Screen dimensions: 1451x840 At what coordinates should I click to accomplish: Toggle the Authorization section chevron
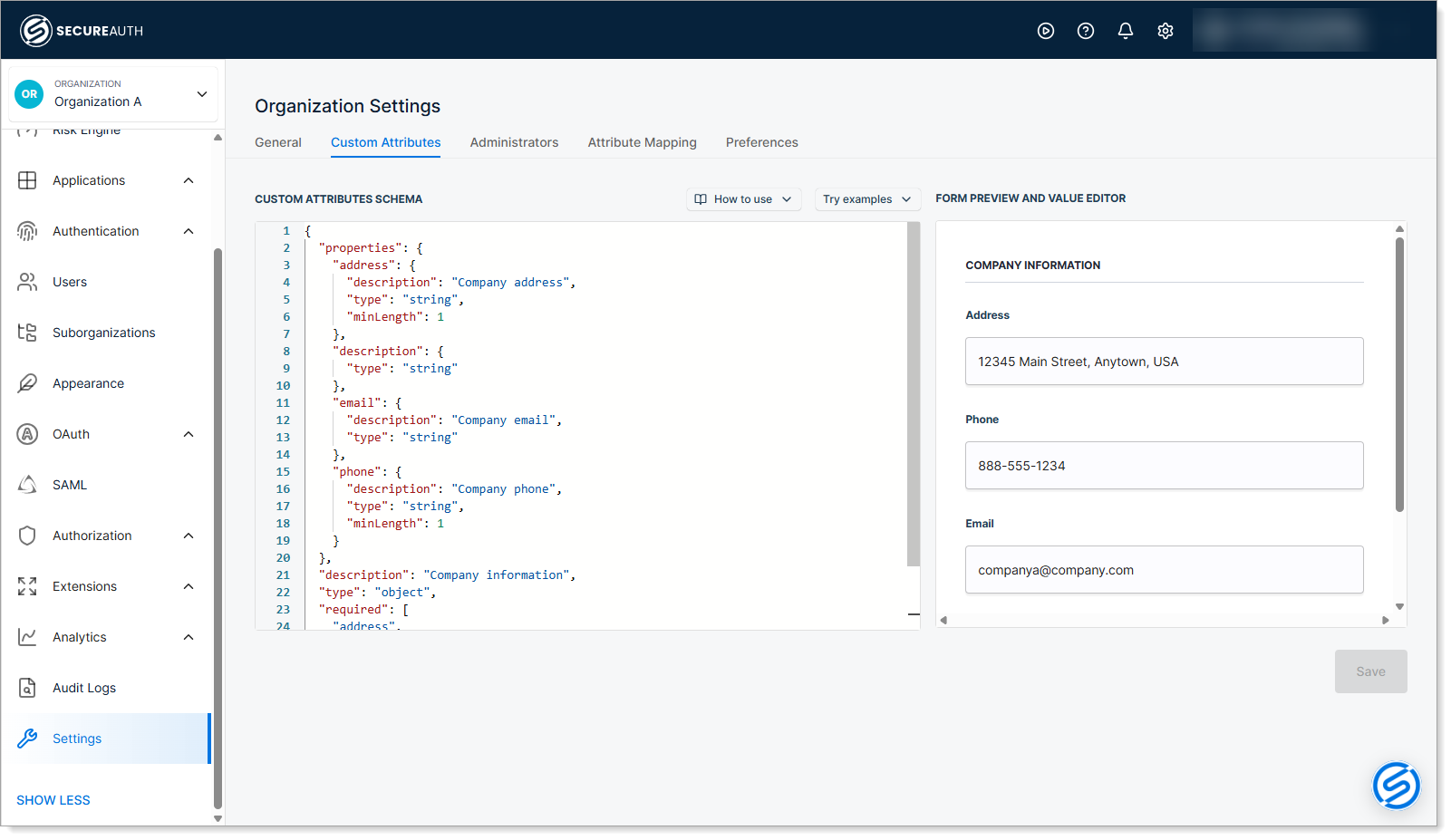coord(189,536)
